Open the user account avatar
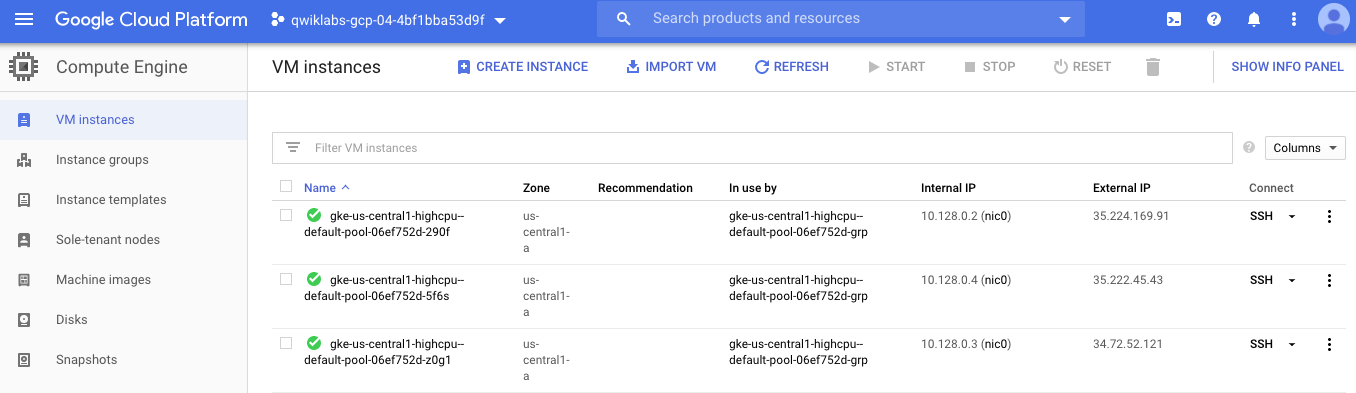Screen dimensions: 1356x393 (x=1334, y=19)
